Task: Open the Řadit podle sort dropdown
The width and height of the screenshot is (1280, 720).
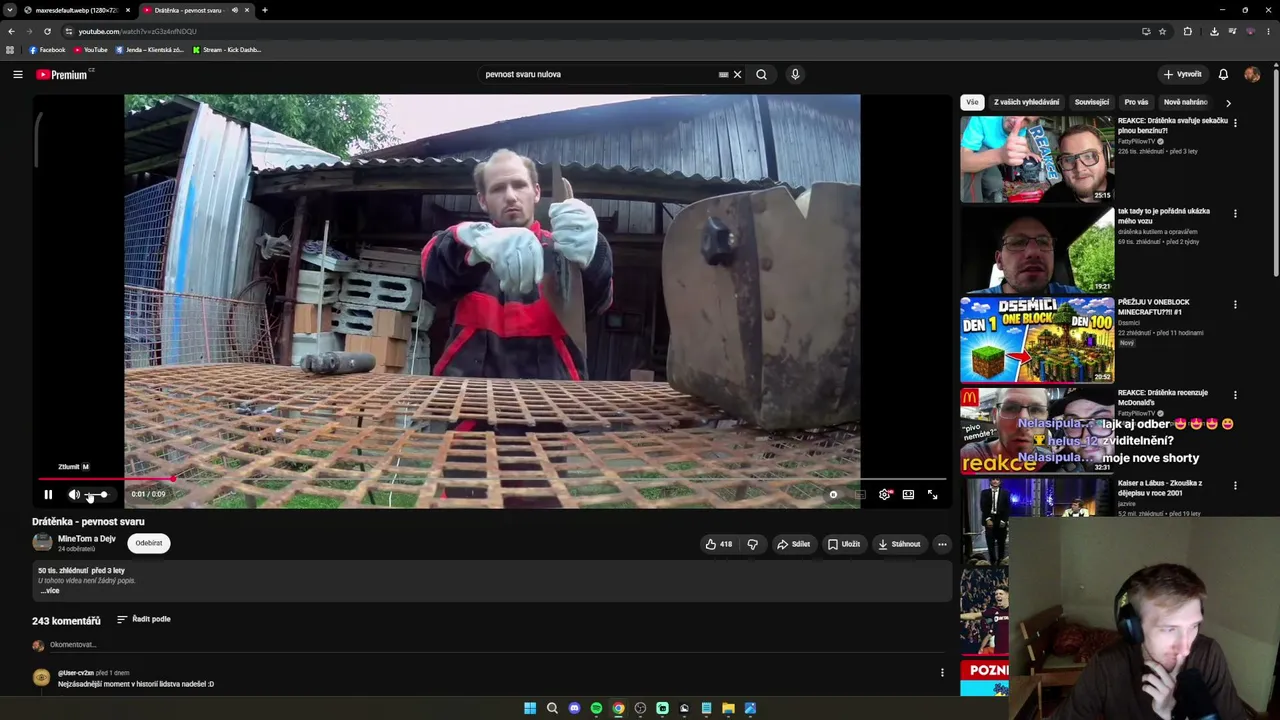Action: (143, 619)
